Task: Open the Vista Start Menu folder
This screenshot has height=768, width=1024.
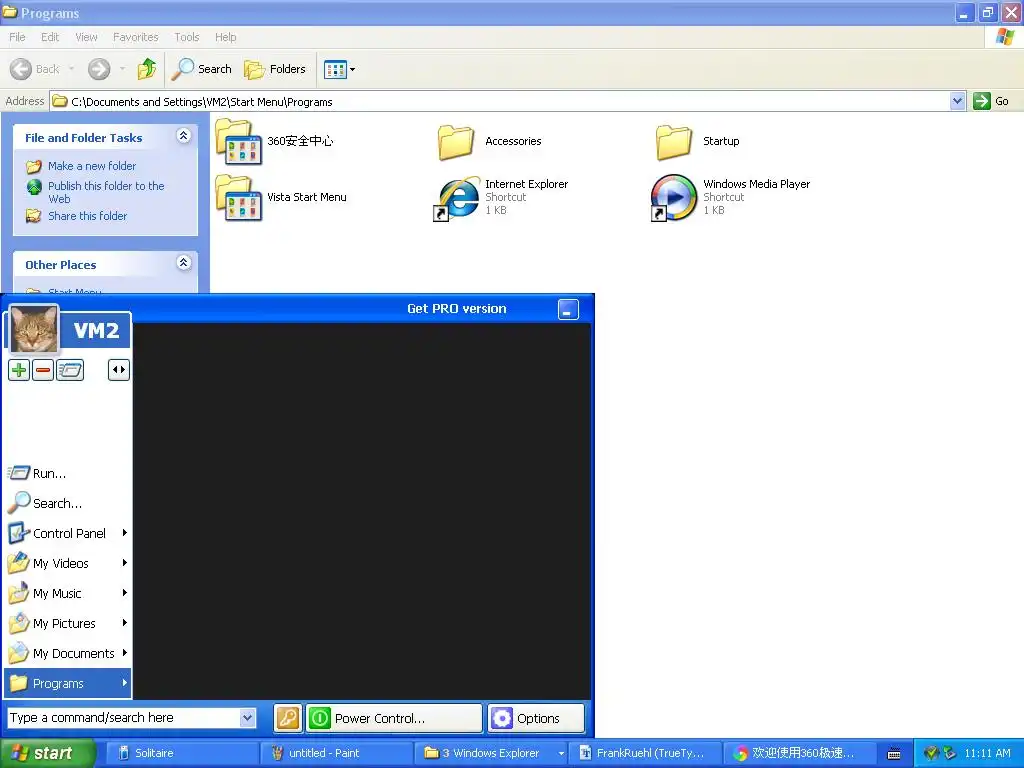Action: [x=281, y=197]
